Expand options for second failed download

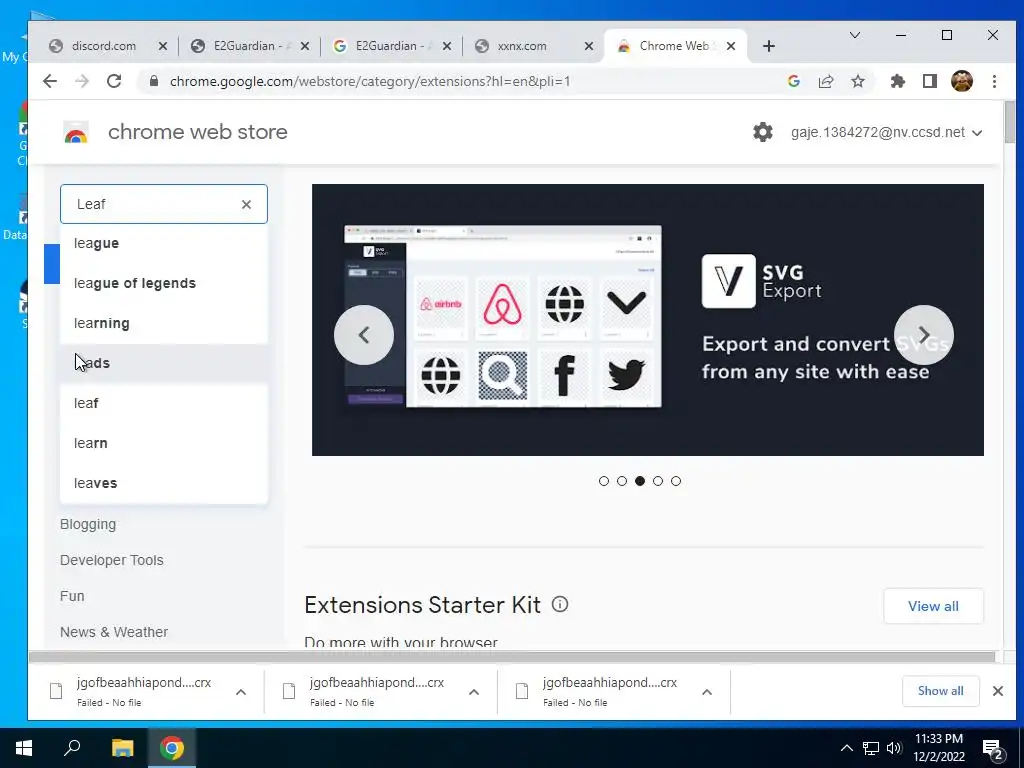pos(474,692)
